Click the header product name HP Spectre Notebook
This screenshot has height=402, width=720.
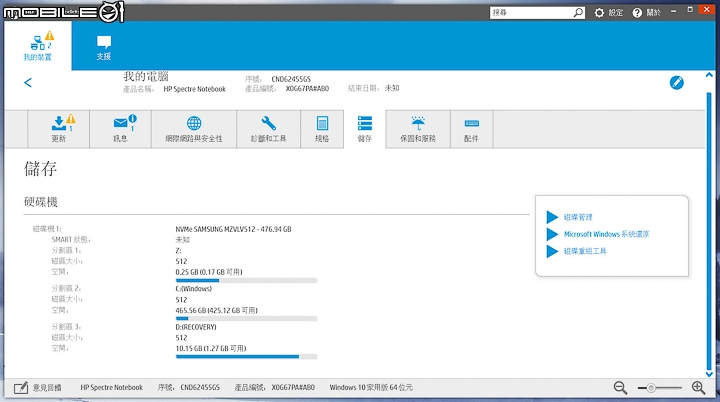click(195, 89)
